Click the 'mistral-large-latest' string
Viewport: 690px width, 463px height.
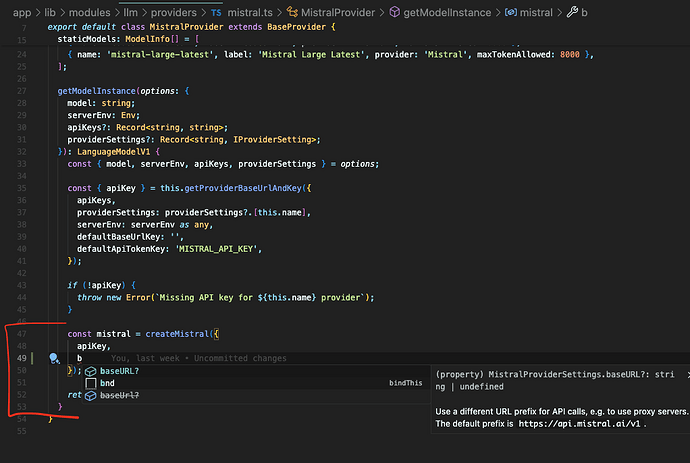coord(160,55)
